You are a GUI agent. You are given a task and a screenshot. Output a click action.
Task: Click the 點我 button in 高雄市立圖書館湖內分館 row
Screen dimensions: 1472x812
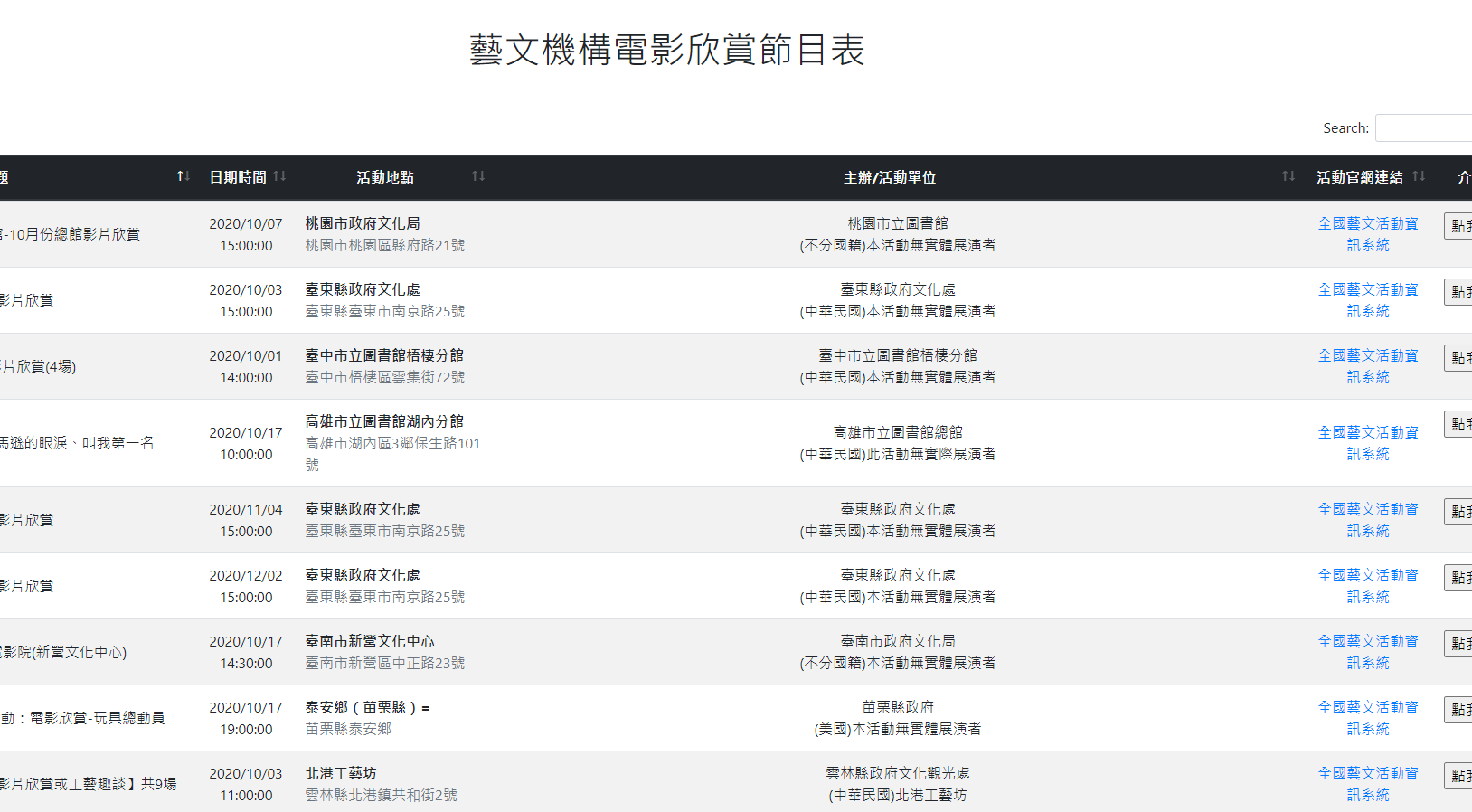click(x=1458, y=424)
